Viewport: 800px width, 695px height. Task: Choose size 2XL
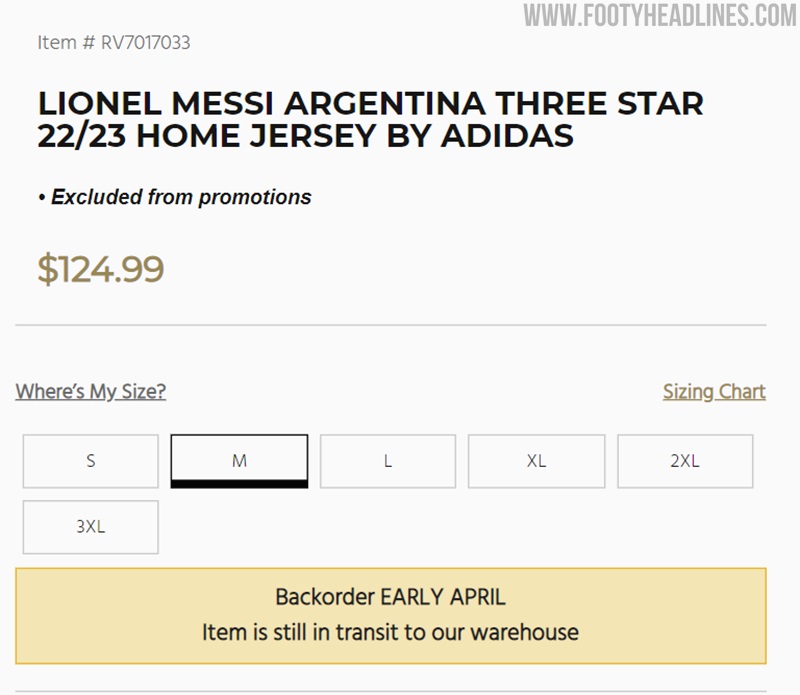(685, 461)
